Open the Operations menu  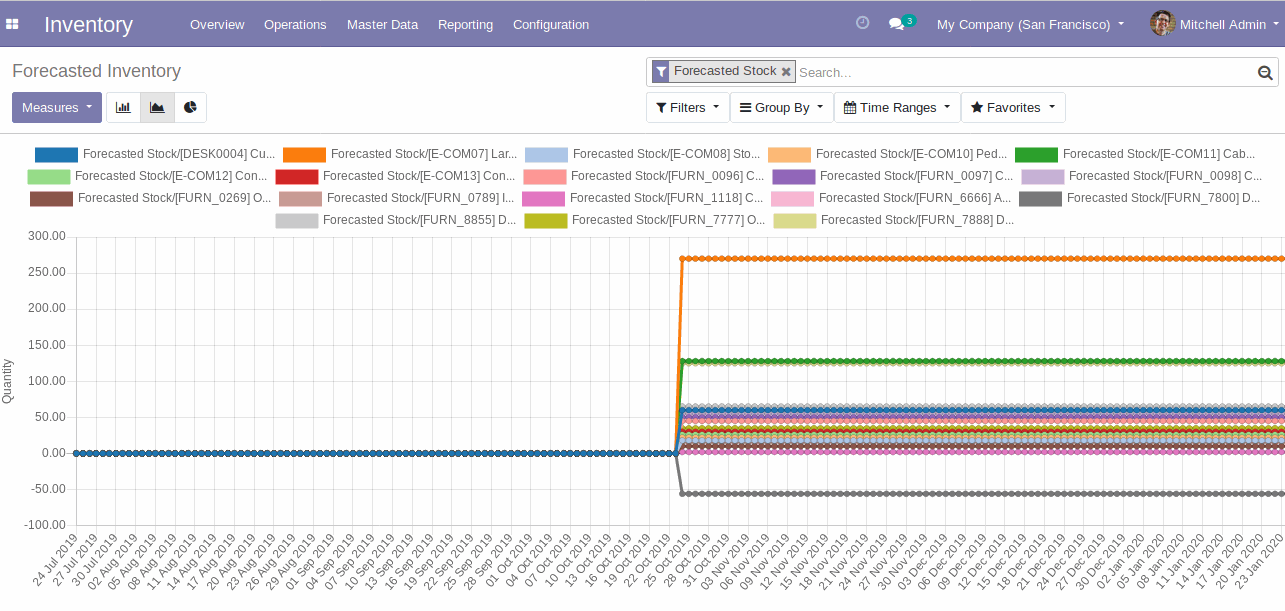tap(295, 24)
